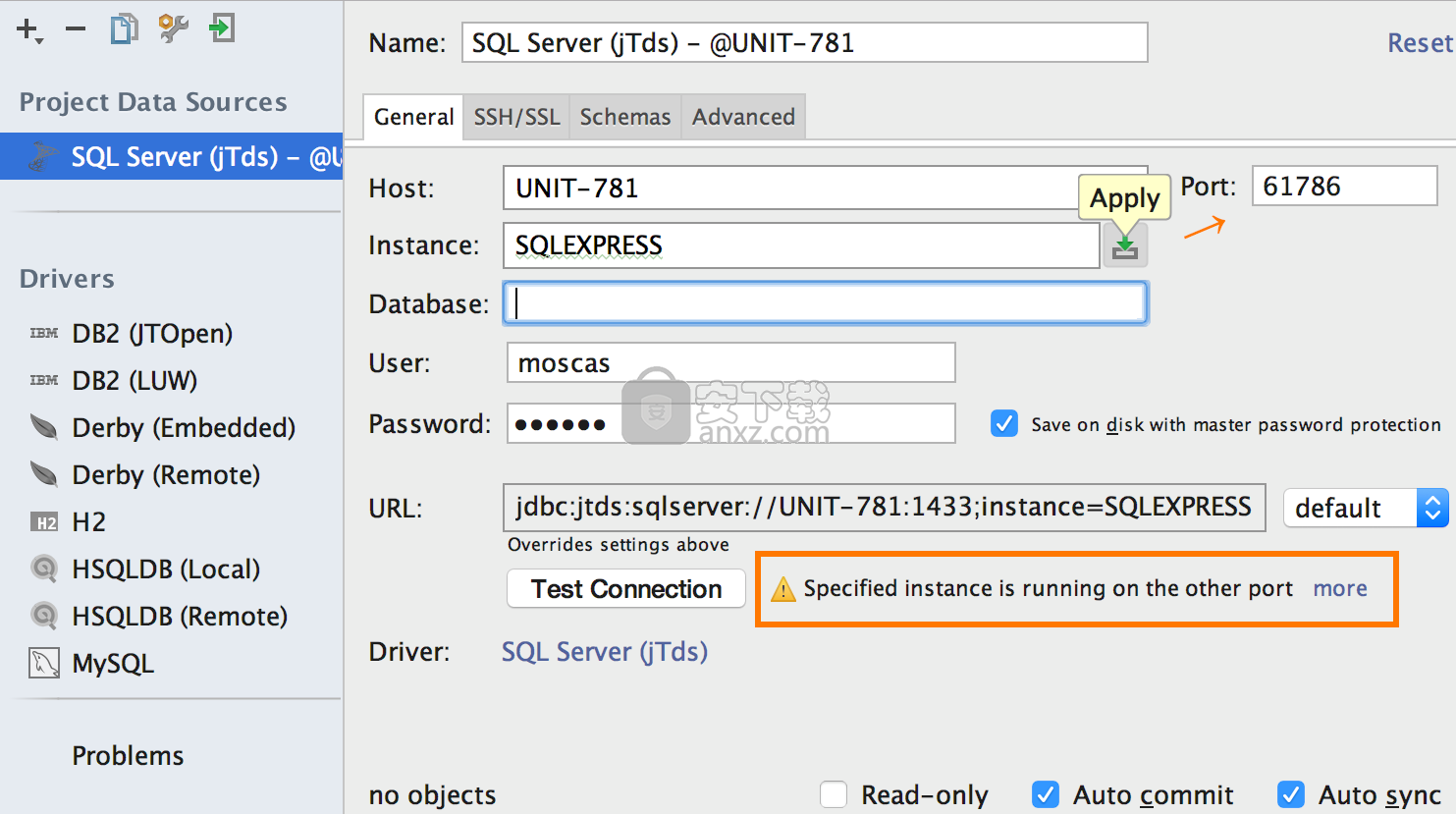
Task: Click the Port field showing 61786
Action: 1345,187
